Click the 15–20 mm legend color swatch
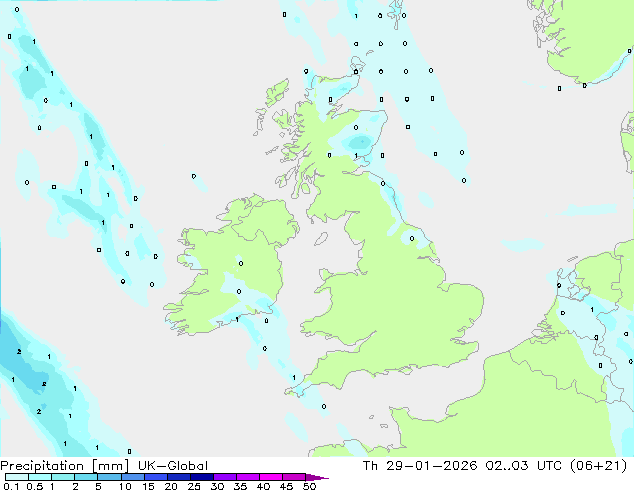This screenshot has height=490, width=634. point(156,477)
